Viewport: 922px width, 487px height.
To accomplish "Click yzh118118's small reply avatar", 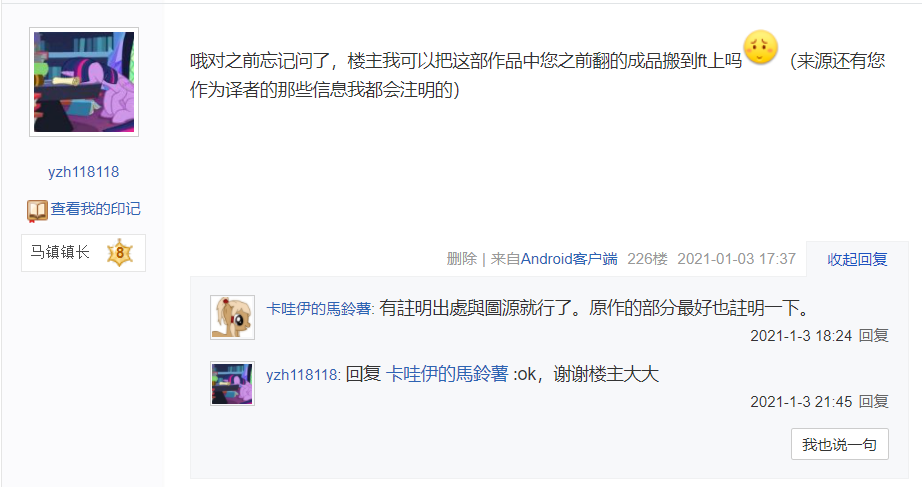I will click(x=232, y=383).
